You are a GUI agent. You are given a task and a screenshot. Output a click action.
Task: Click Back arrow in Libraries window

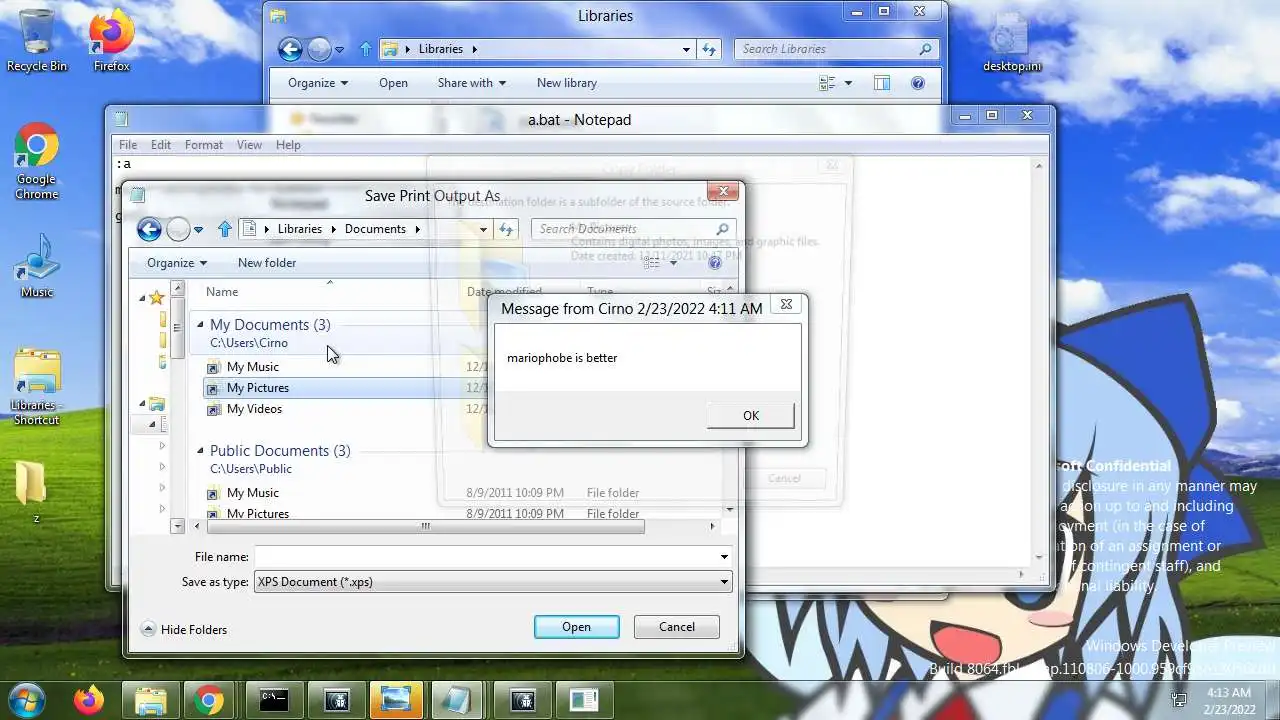click(290, 49)
